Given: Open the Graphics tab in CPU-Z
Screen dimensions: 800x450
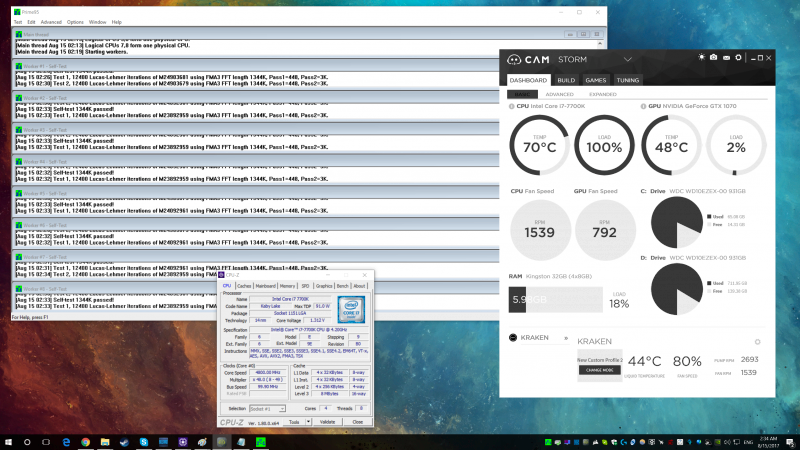Looking at the screenshot, I should click(324, 286).
